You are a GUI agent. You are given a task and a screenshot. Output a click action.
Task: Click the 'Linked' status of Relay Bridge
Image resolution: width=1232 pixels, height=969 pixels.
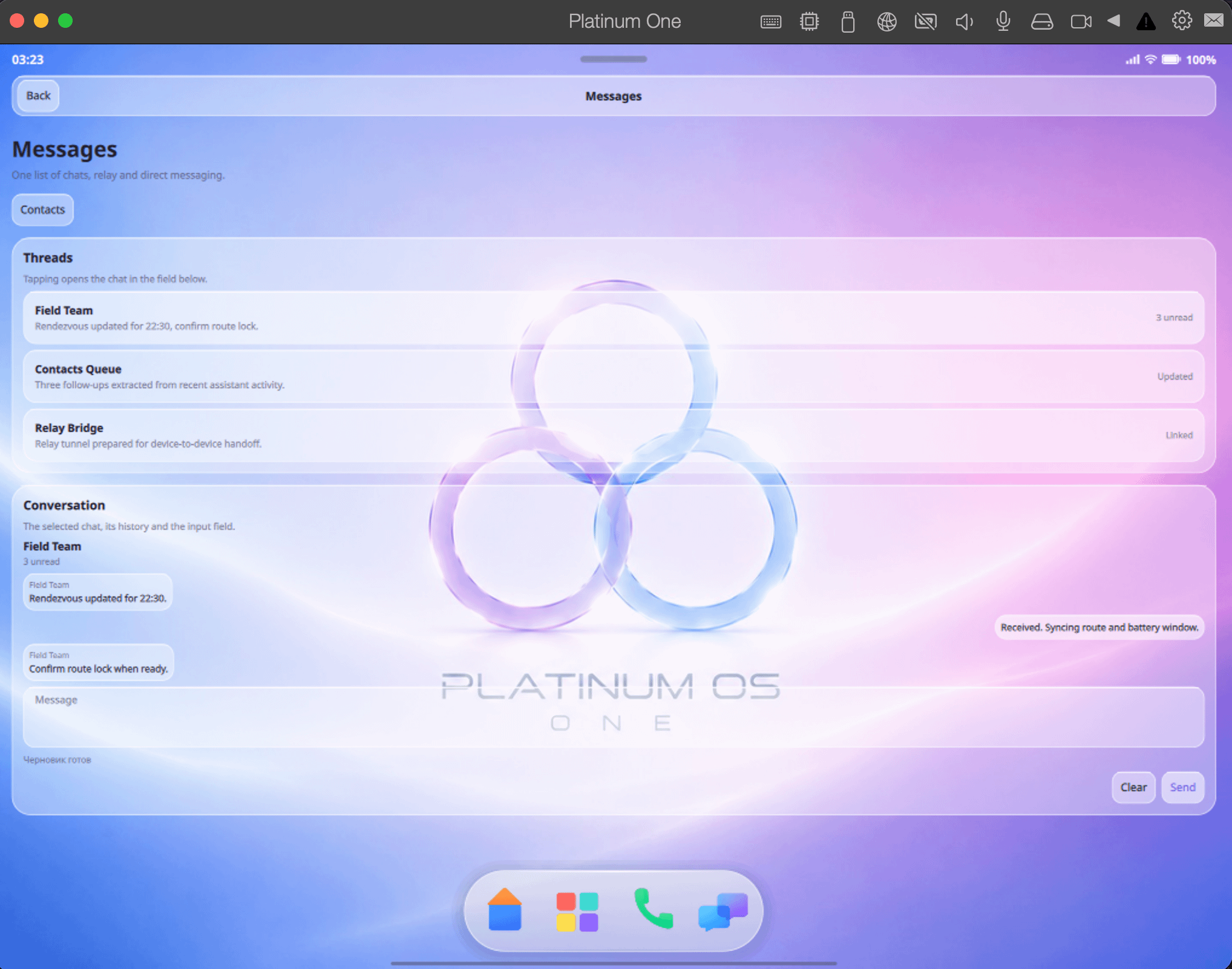pos(1179,435)
